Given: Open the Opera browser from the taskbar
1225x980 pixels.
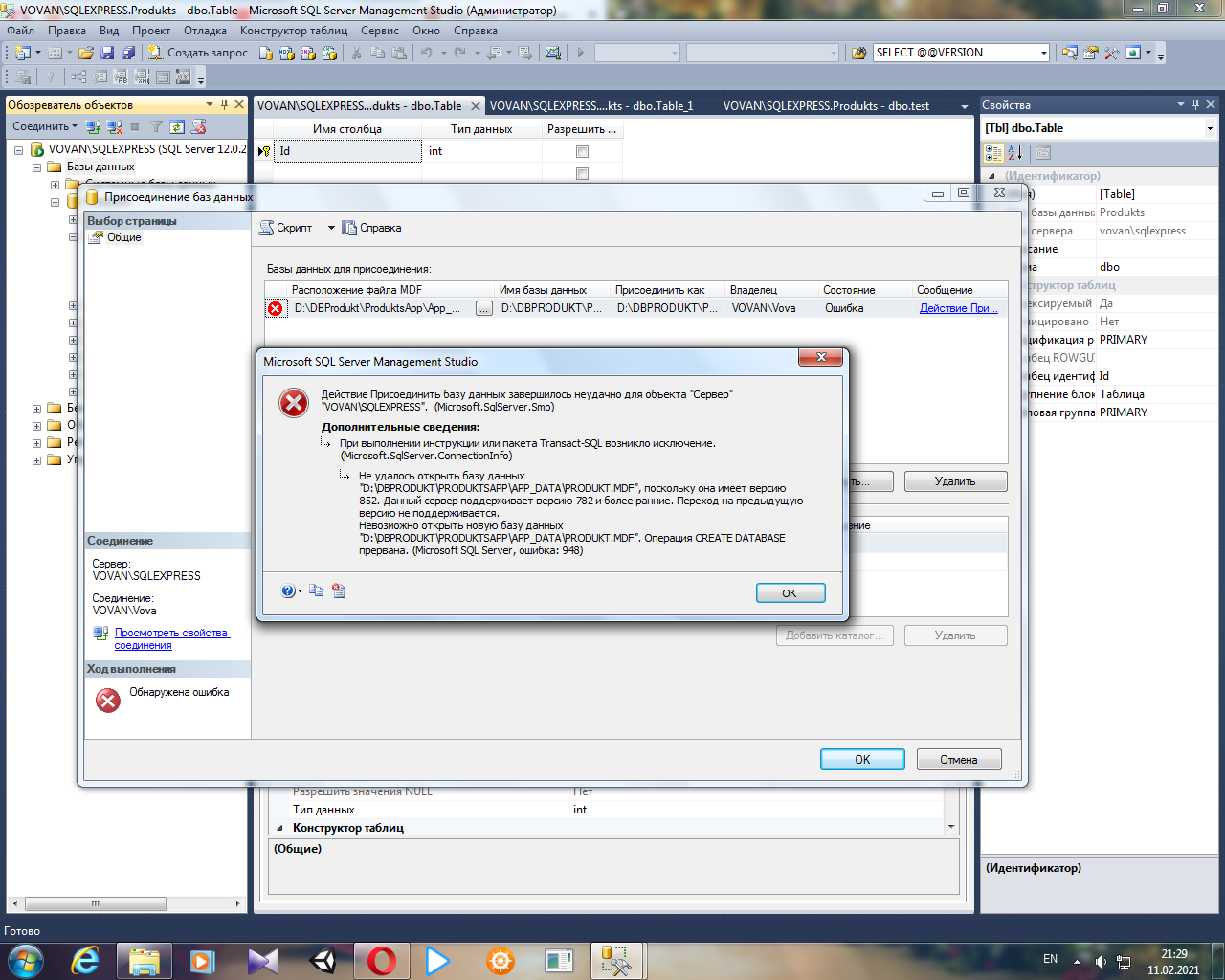Looking at the screenshot, I should (x=381, y=960).
